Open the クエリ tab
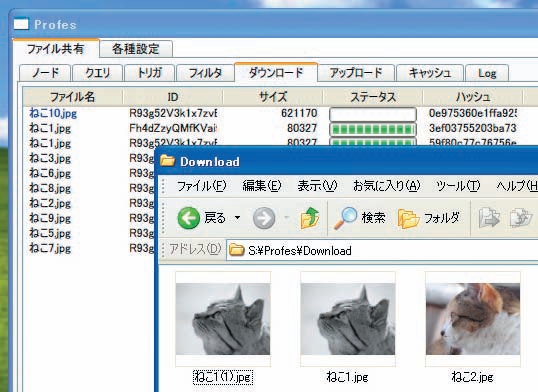The height and width of the screenshot is (392, 538). pyautogui.click(x=97, y=73)
